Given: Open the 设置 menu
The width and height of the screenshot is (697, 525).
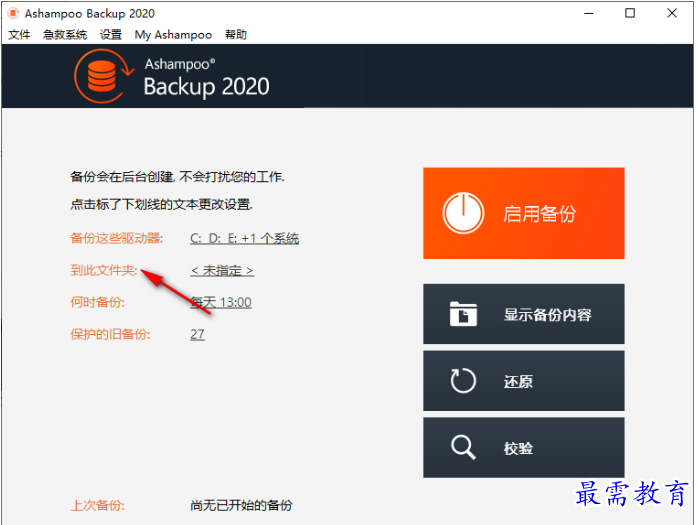Looking at the screenshot, I should click(x=111, y=35).
